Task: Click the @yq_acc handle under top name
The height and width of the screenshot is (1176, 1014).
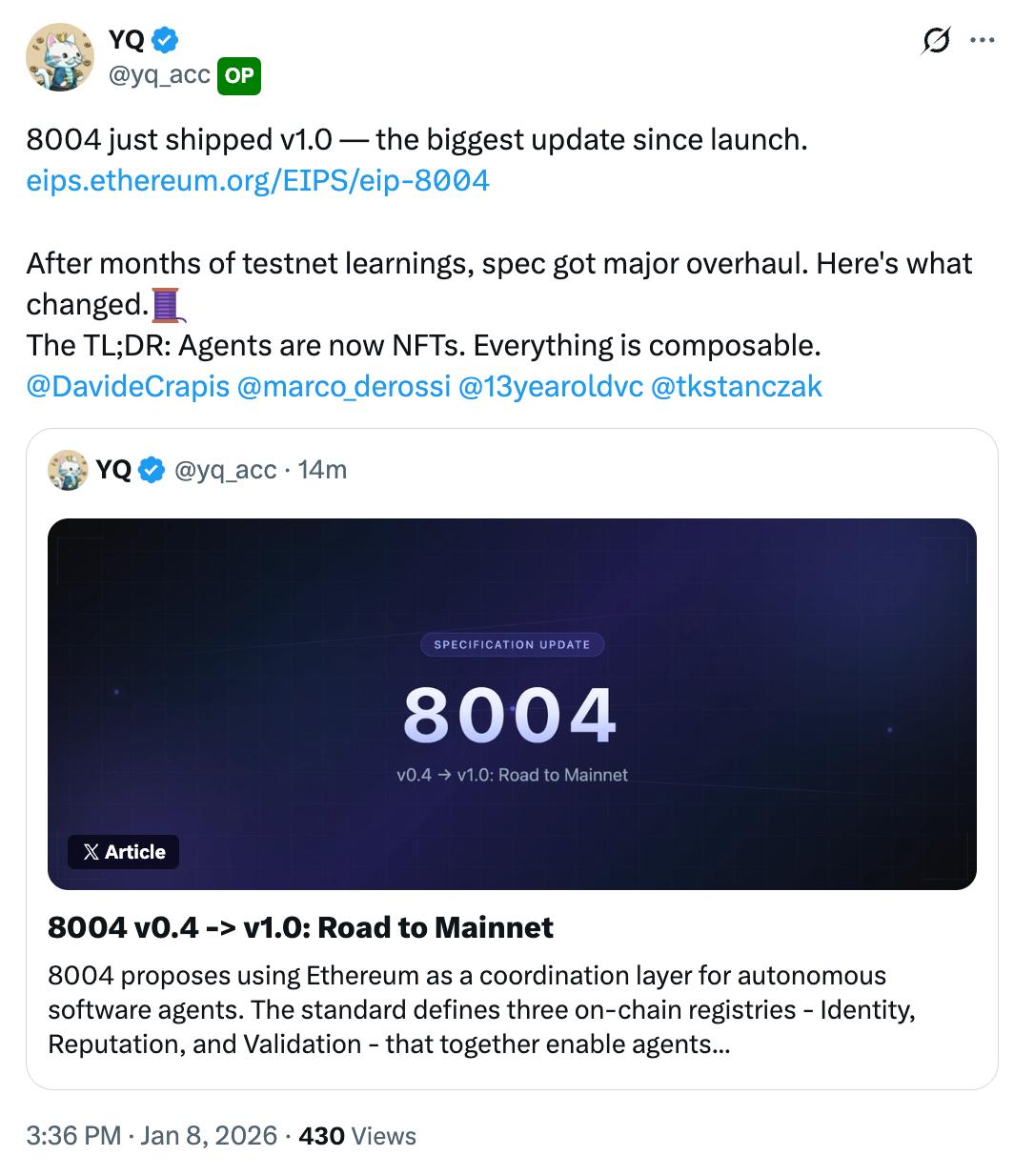Action: pyautogui.click(x=159, y=74)
